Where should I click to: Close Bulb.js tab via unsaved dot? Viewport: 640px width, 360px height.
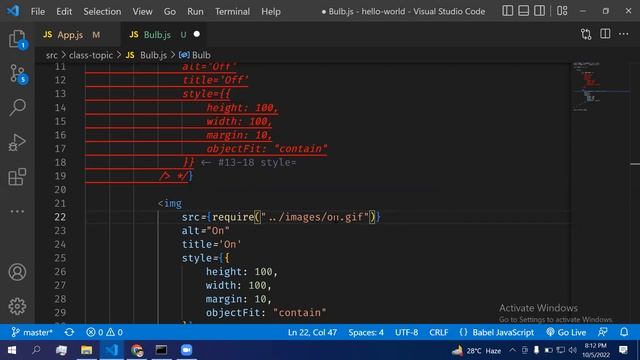[x=197, y=34]
